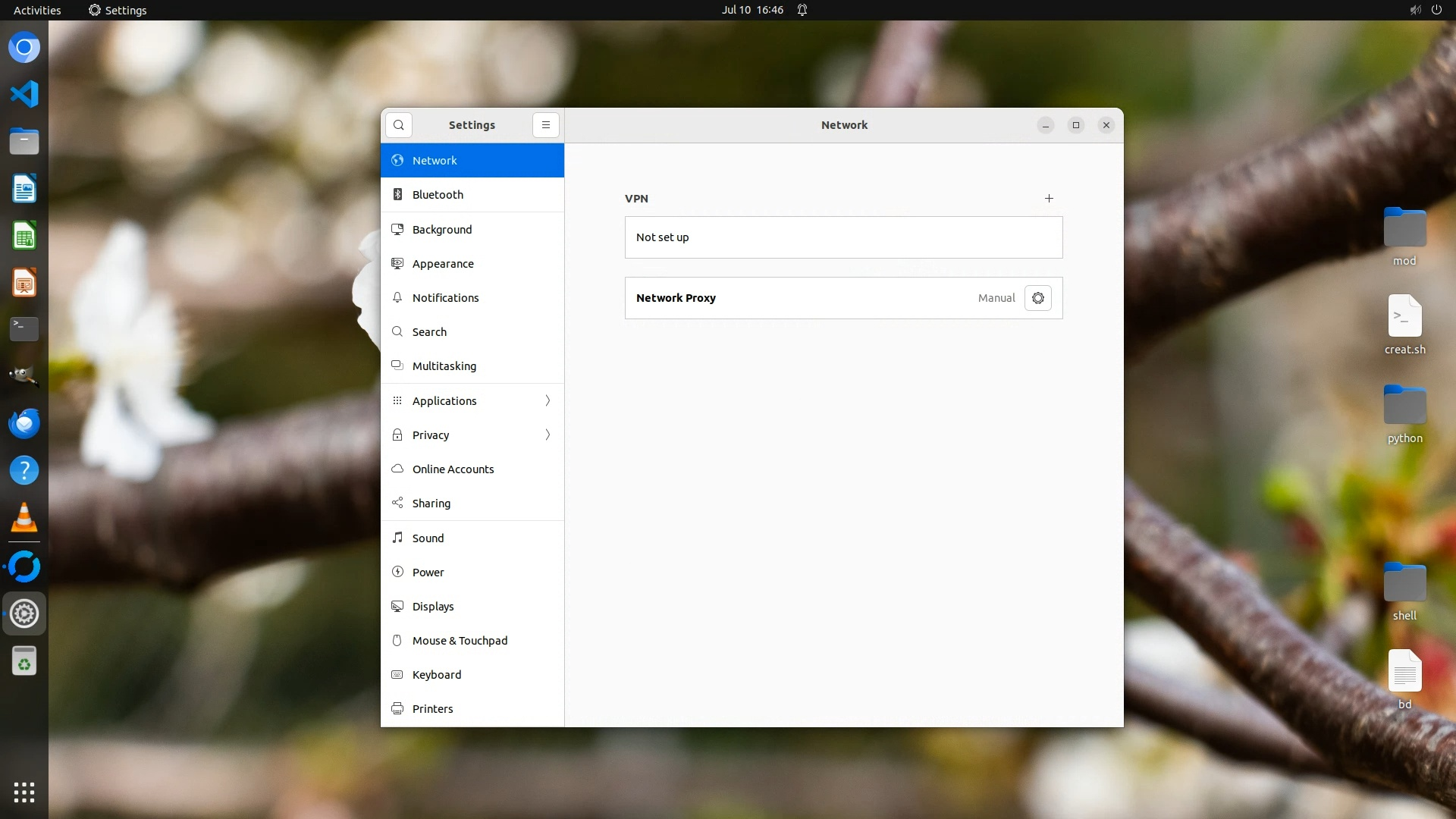Click the Activities button

[37, 10]
